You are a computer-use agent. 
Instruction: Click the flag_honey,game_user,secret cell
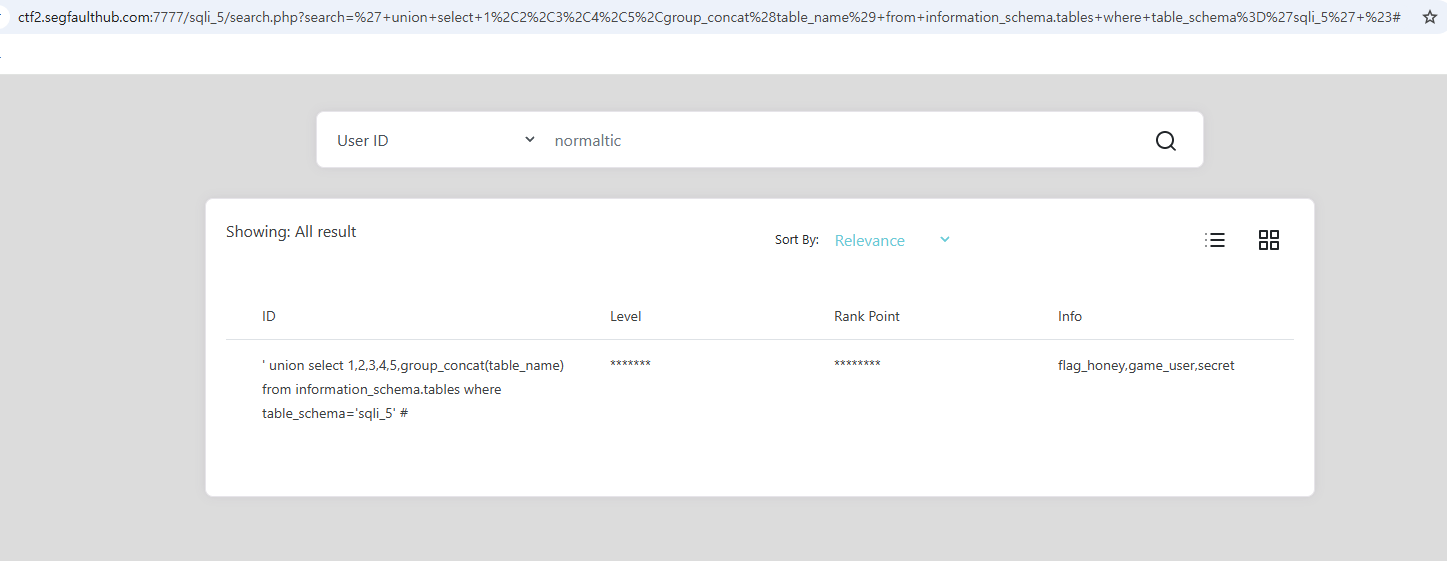tap(1146, 366)
